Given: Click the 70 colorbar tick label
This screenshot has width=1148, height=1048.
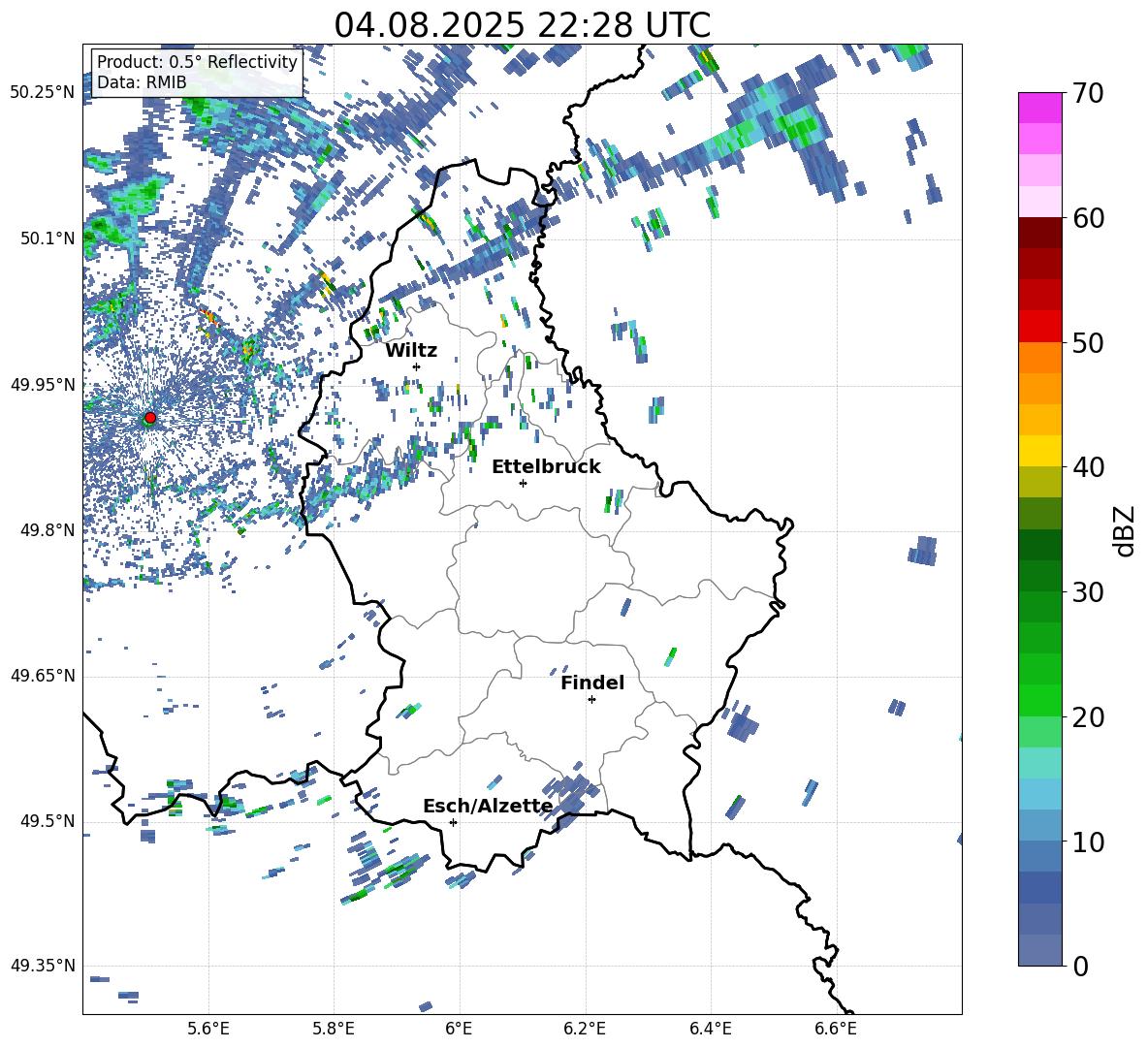Looking at the screenshot, I should (1088, 94).
